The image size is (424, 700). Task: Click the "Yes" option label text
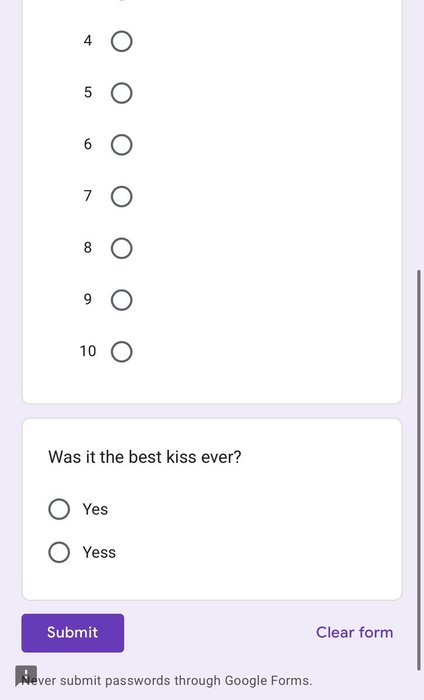pyautogui.click(x=95, y=509)
